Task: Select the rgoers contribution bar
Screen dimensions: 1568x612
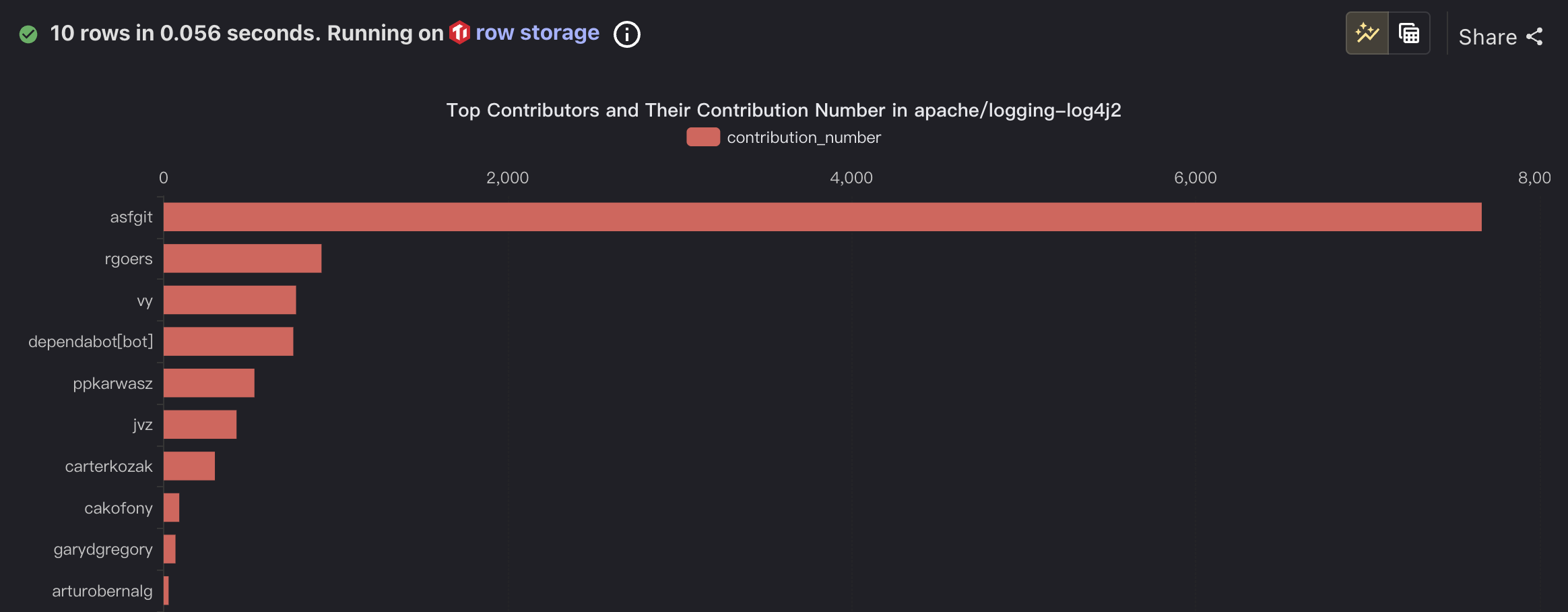Action: pos(242,258)
